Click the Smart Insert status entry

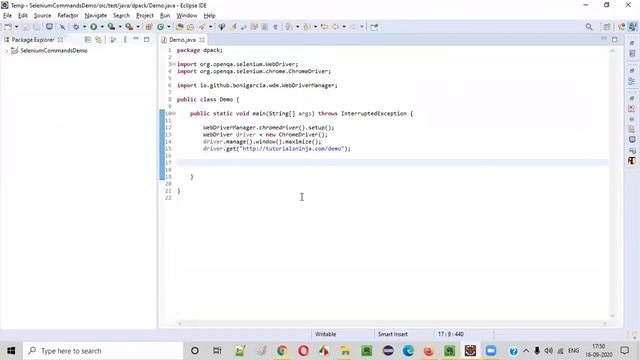tap(393, 334)
